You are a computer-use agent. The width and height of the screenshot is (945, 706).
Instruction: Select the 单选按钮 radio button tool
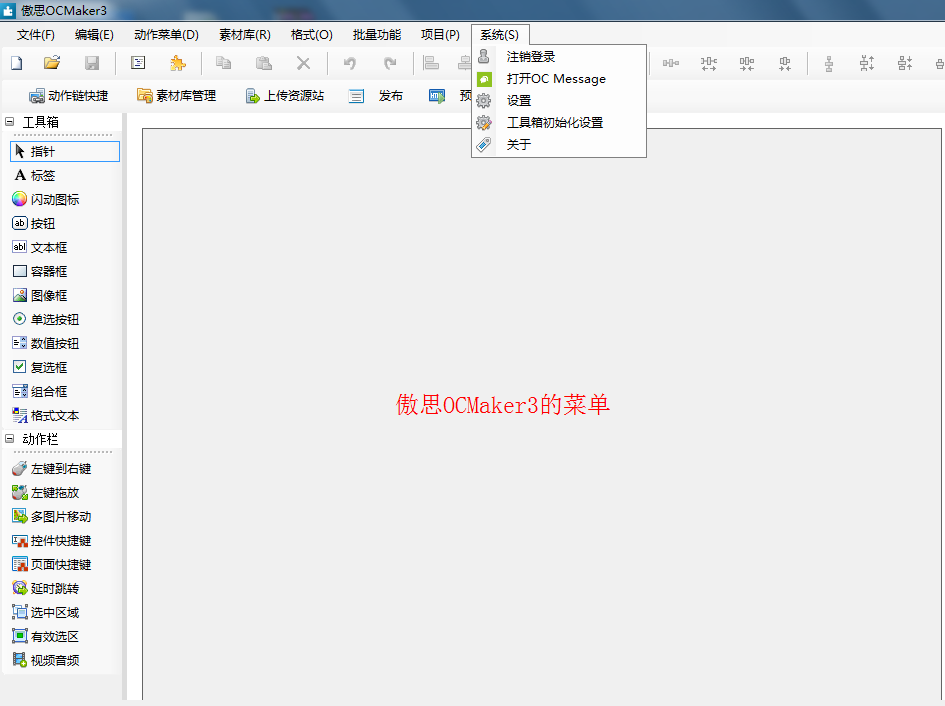pyautogui.click(x=46, y=320)
